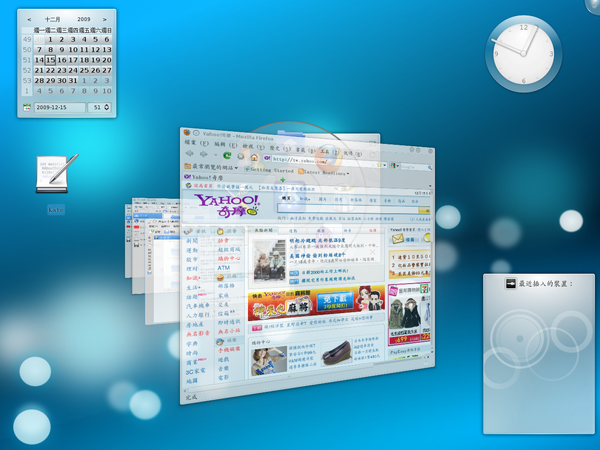Click the news photo of two people

pyautogui.click(x=269, y=261)
